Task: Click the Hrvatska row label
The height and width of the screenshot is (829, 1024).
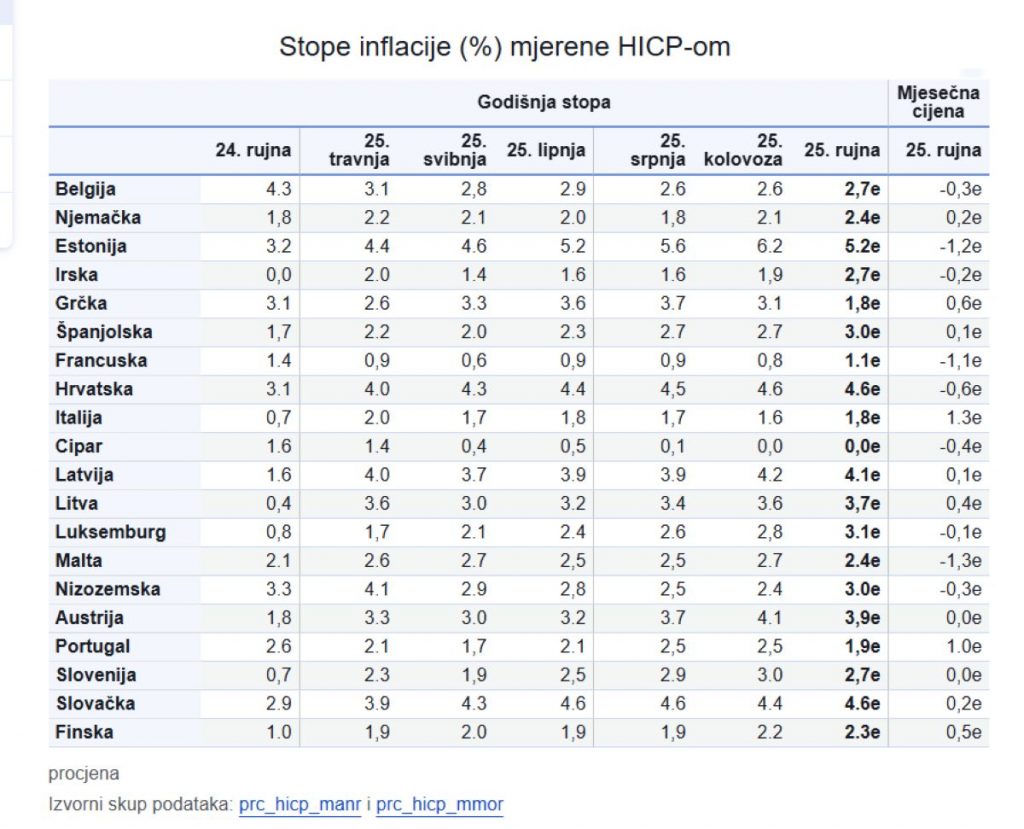Action: (x=94, y=389)
